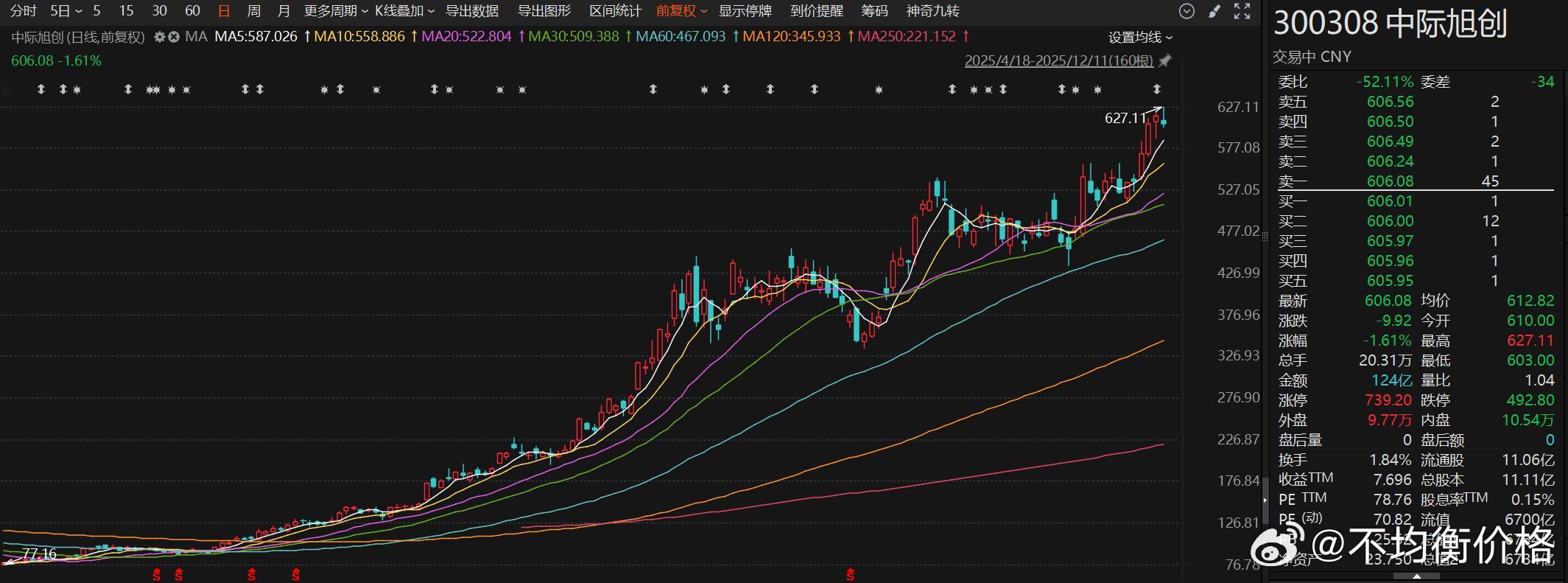Select the 买一 bid price 606.01
1568x583 pixels.
(1391, 201)
